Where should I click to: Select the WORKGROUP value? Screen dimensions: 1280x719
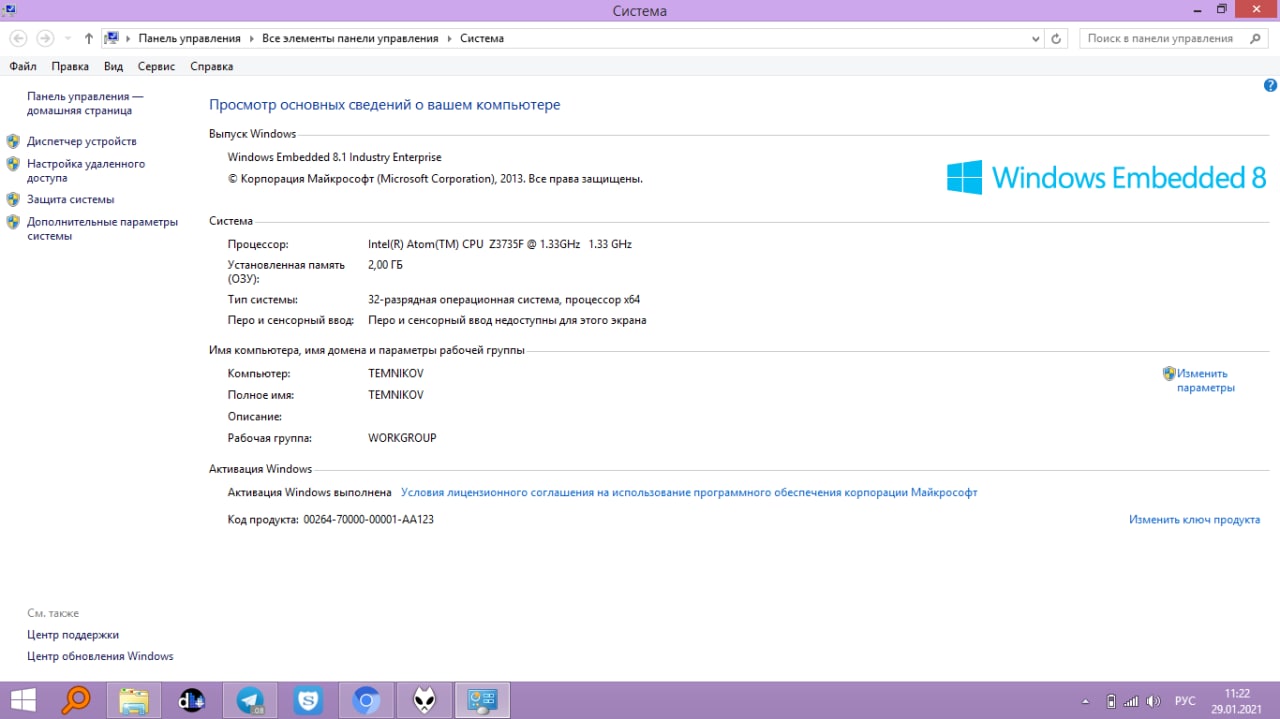[402, 437]
